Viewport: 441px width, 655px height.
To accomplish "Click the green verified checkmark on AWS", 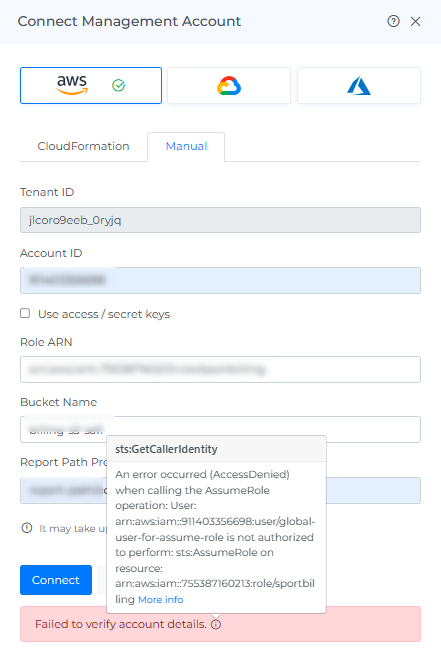I will (119, 86).
